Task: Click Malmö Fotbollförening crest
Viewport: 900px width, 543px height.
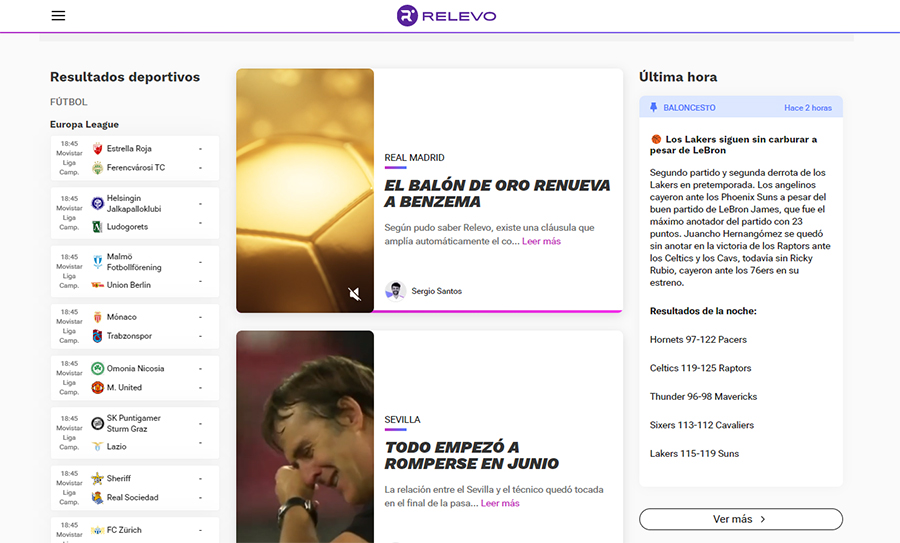Action: point(98,262)
